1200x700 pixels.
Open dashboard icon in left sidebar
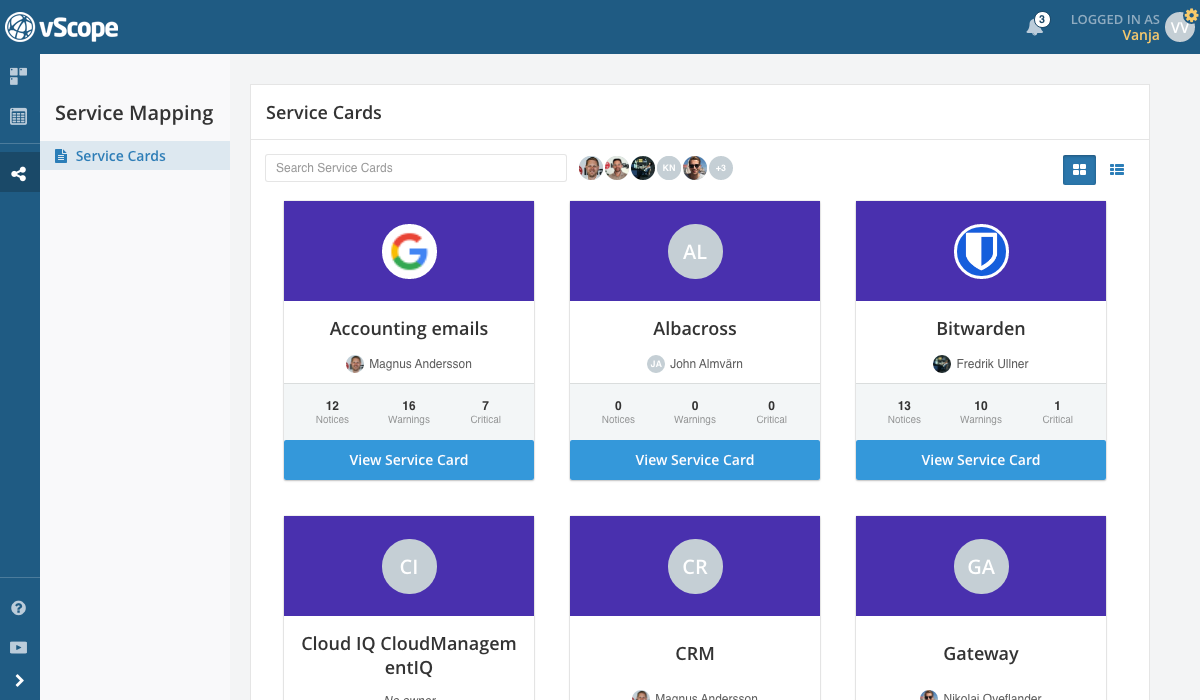tap(18, 76)
